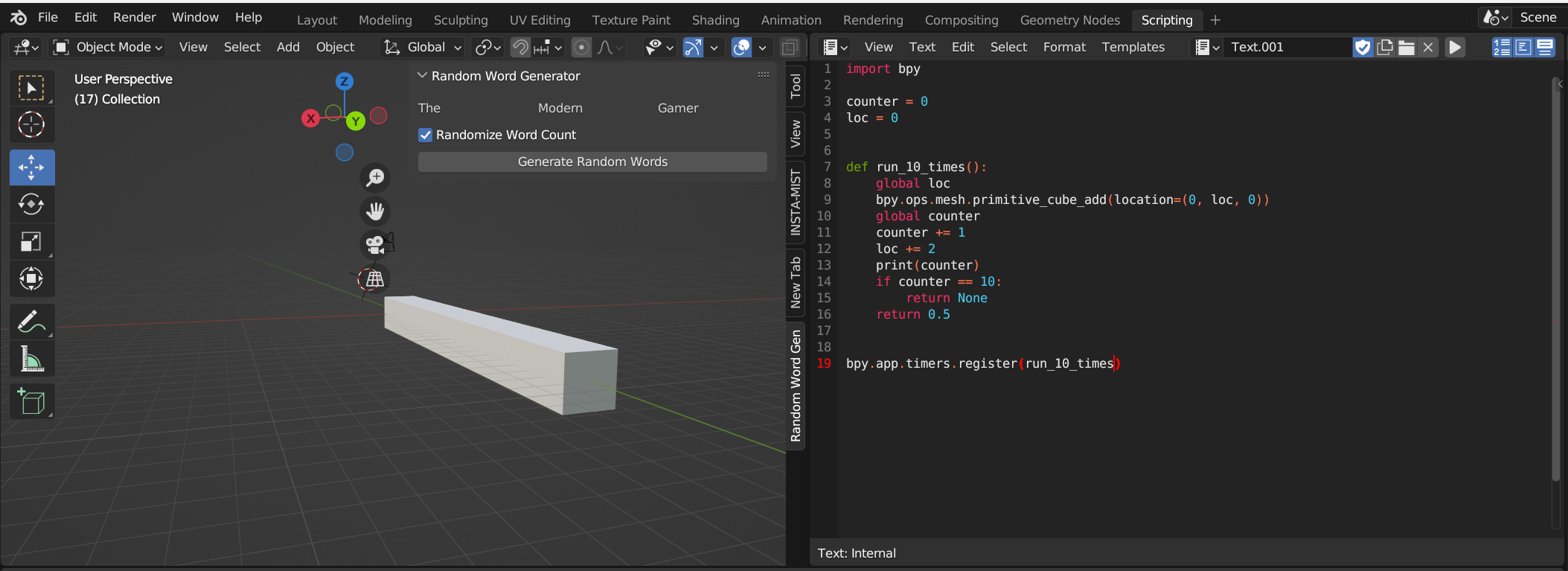The width and height of the screenshot is (1568, 571).
Task: Select the Rotate tool
Action: pyautogui.click(x=31, y=204)
